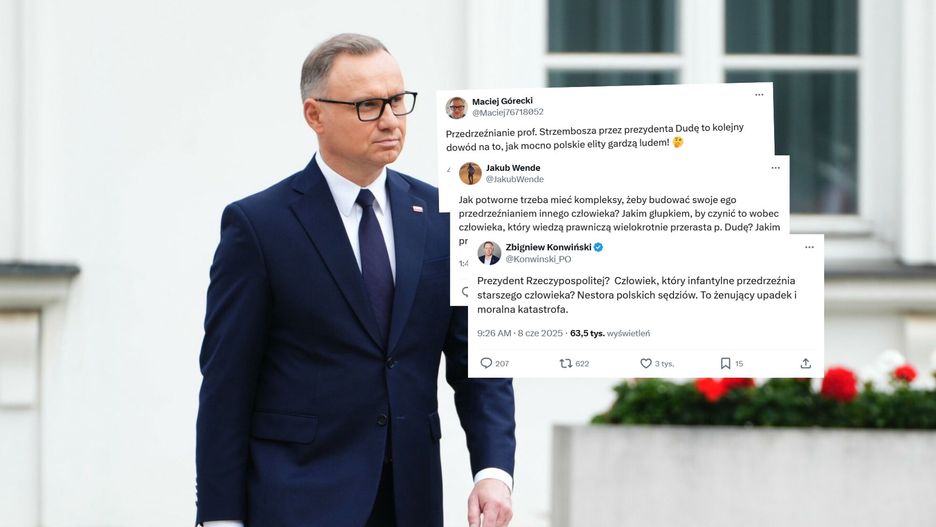Open the @JakubWende handle
The image size is (936, 527).
[515, 179]
